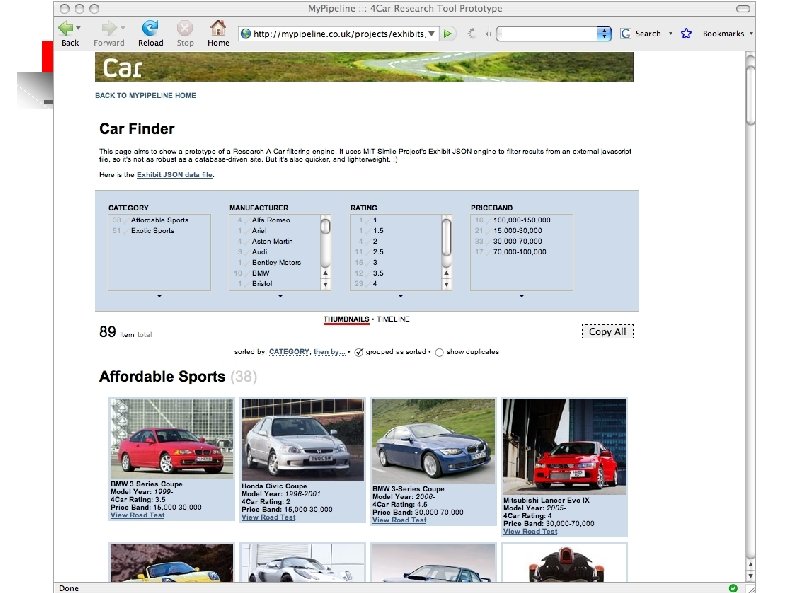Click the Manufacturer list scrollbar thumb
The height and width of the screenshot is (593, 791).
tap(325, 227)
